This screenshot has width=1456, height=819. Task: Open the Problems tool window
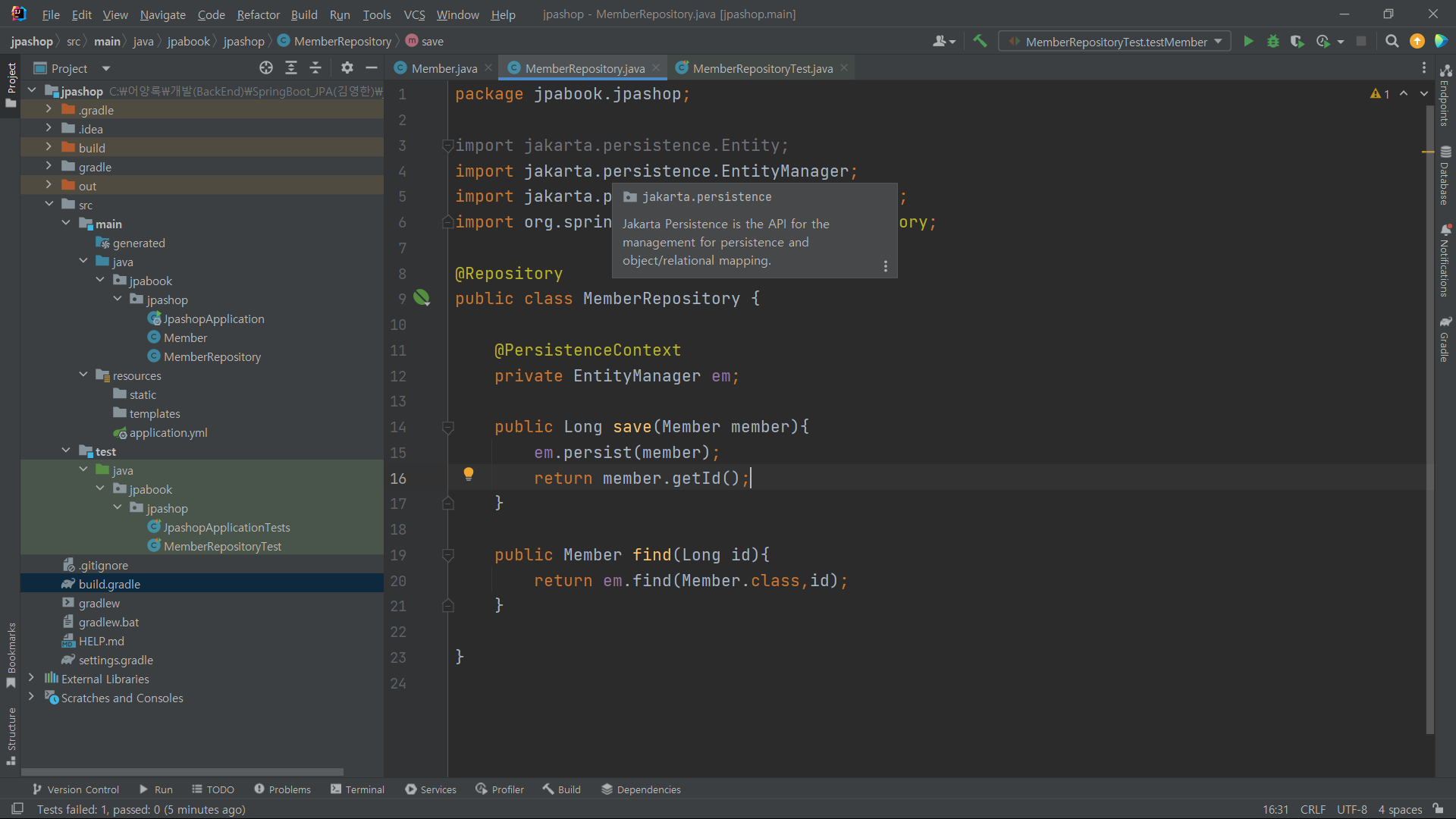(x=282, y=789)
